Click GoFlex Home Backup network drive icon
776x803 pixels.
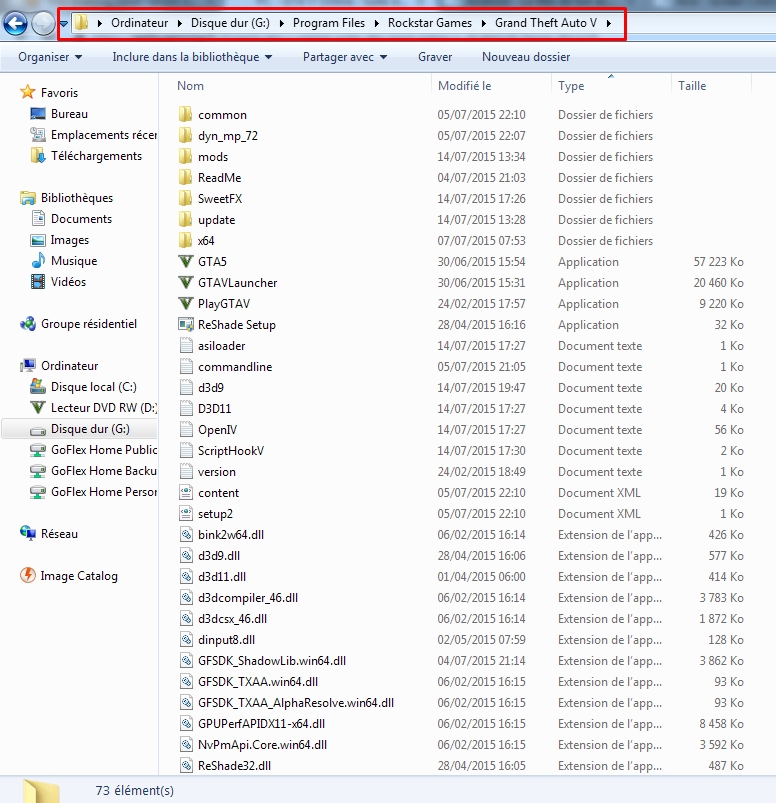pyautogui.click(x=38, y=471)
